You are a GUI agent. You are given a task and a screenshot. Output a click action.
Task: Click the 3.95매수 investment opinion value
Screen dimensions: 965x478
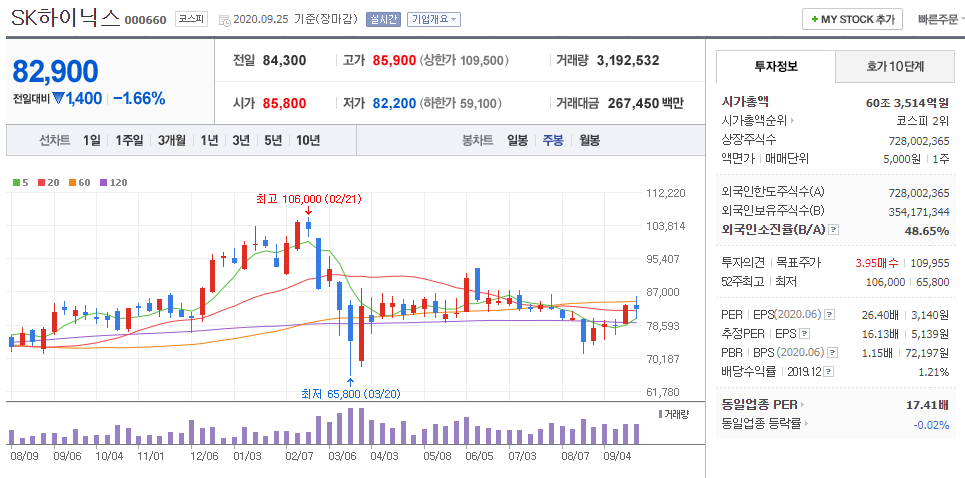(x=878, y=263)
